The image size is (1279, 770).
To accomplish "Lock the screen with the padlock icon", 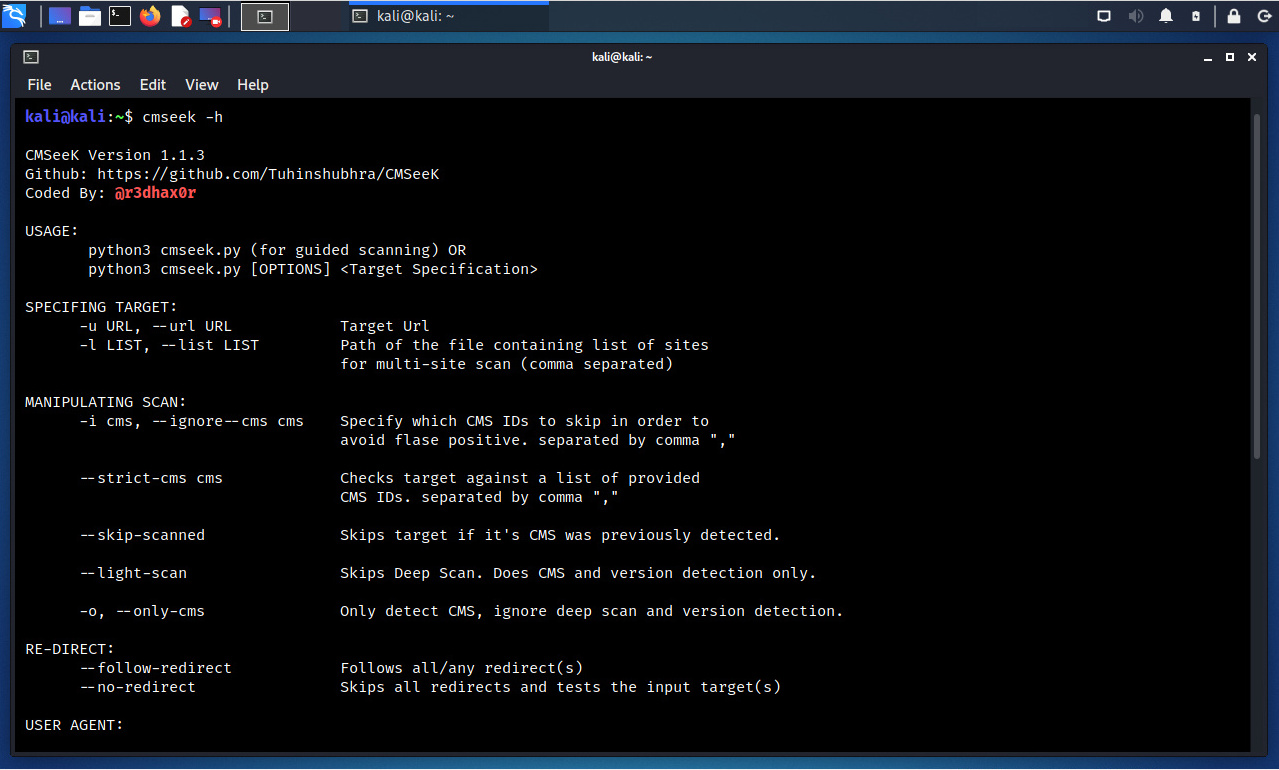I will (1234, 16).
